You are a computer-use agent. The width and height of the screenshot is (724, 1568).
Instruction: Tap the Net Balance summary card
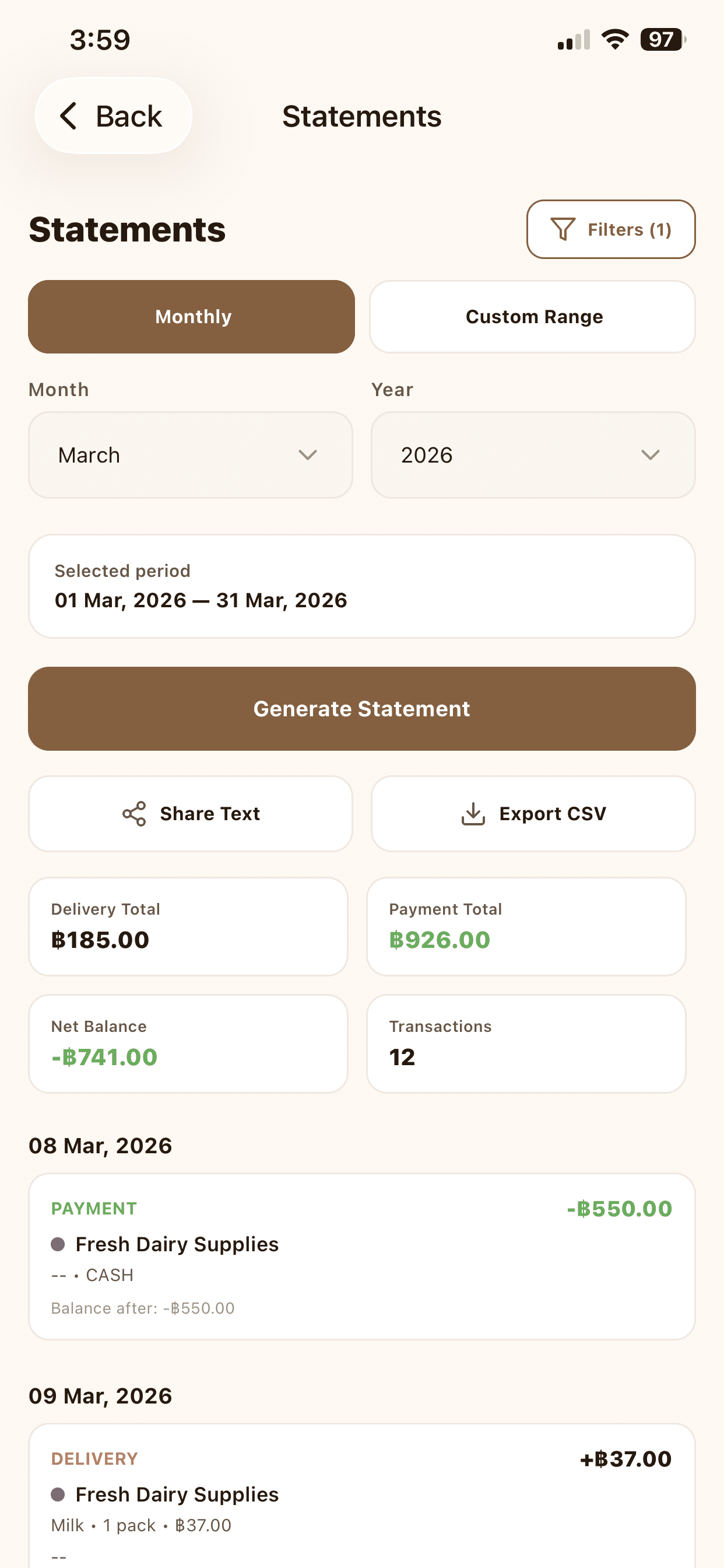pos(188,1044)
